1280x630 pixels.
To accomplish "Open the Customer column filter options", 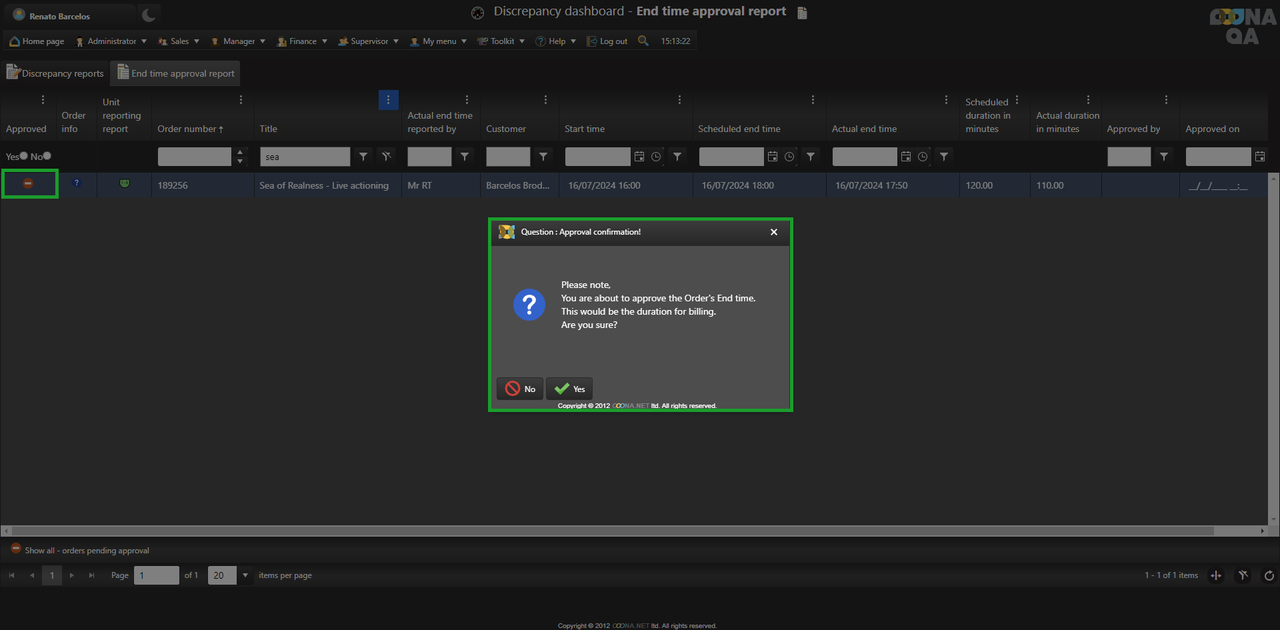I will point(543,157).
